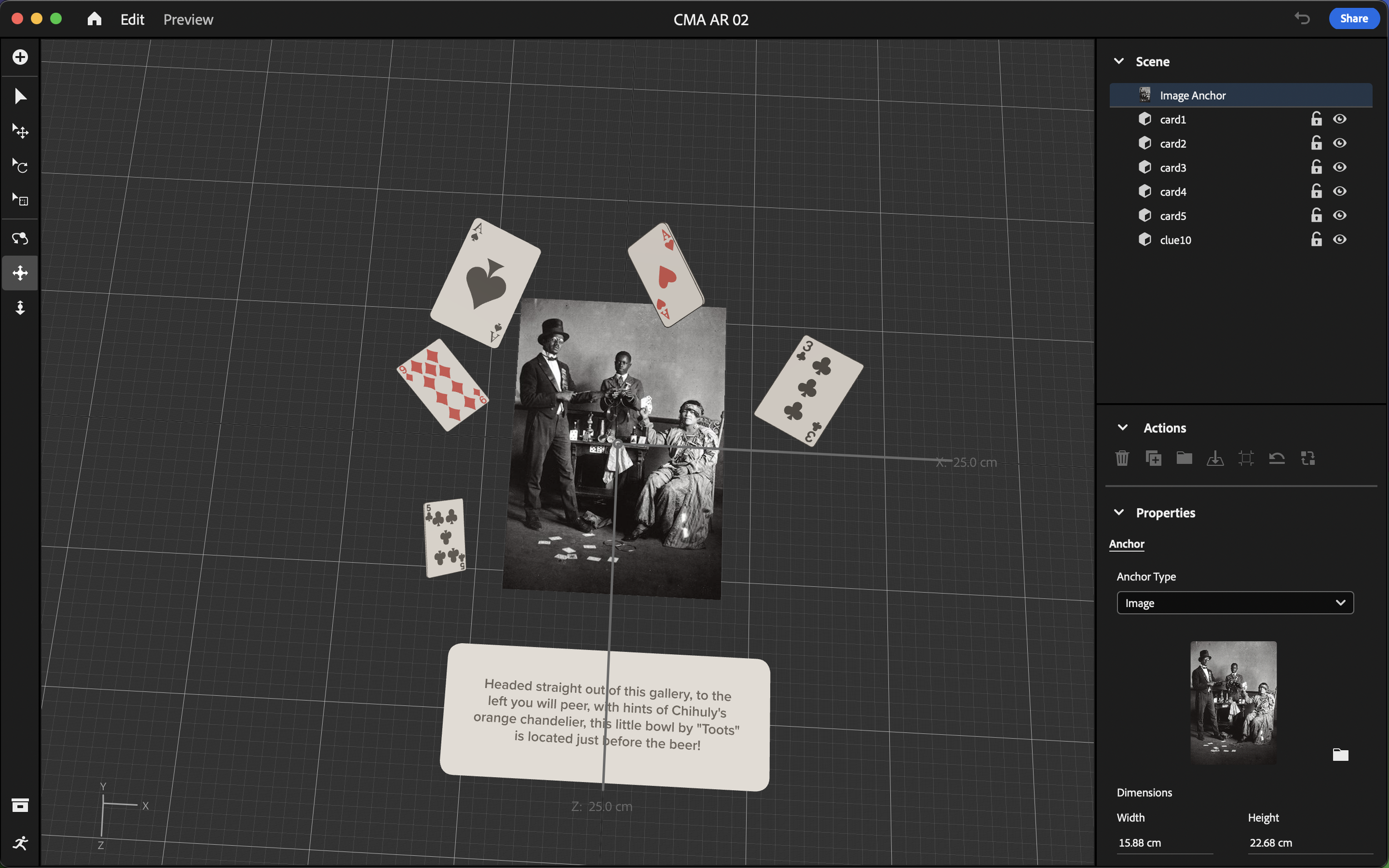Pick the Select and Scale tool
The height and width of the screenshot is (868, 1389).
tap(20, 200)
